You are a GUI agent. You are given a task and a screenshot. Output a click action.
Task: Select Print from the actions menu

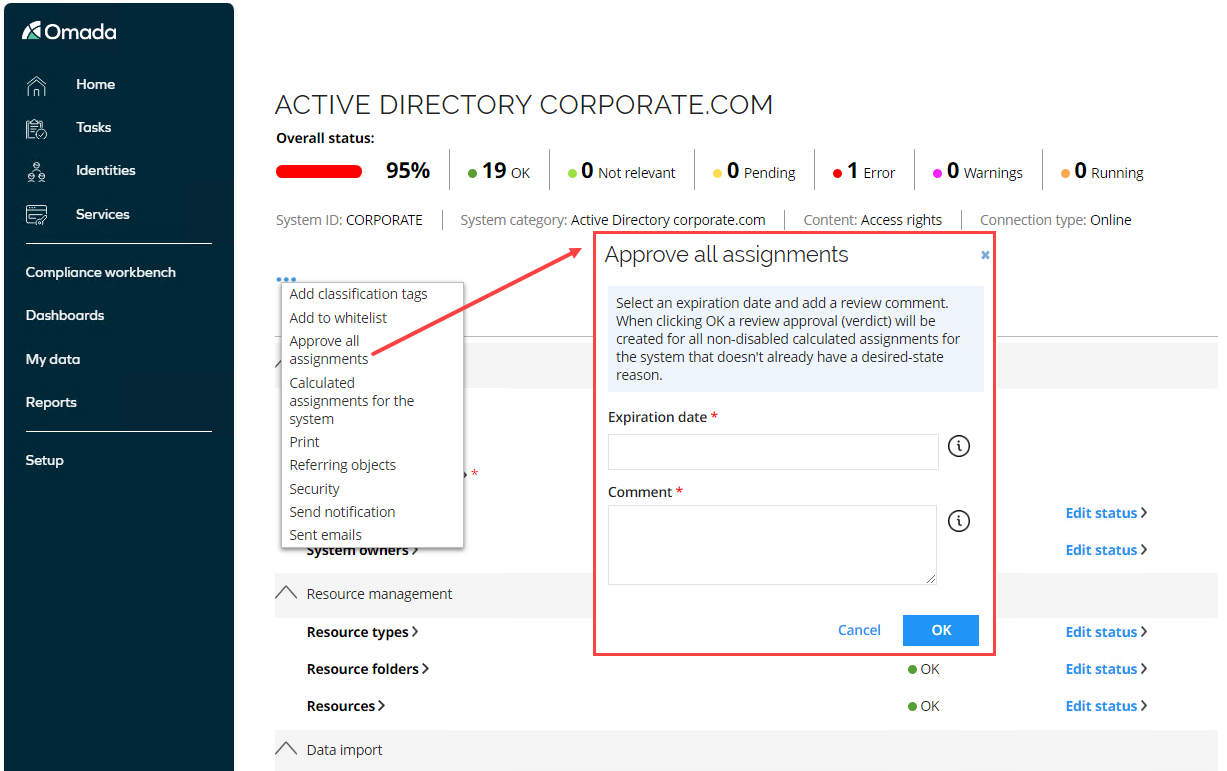pos(304,442)
